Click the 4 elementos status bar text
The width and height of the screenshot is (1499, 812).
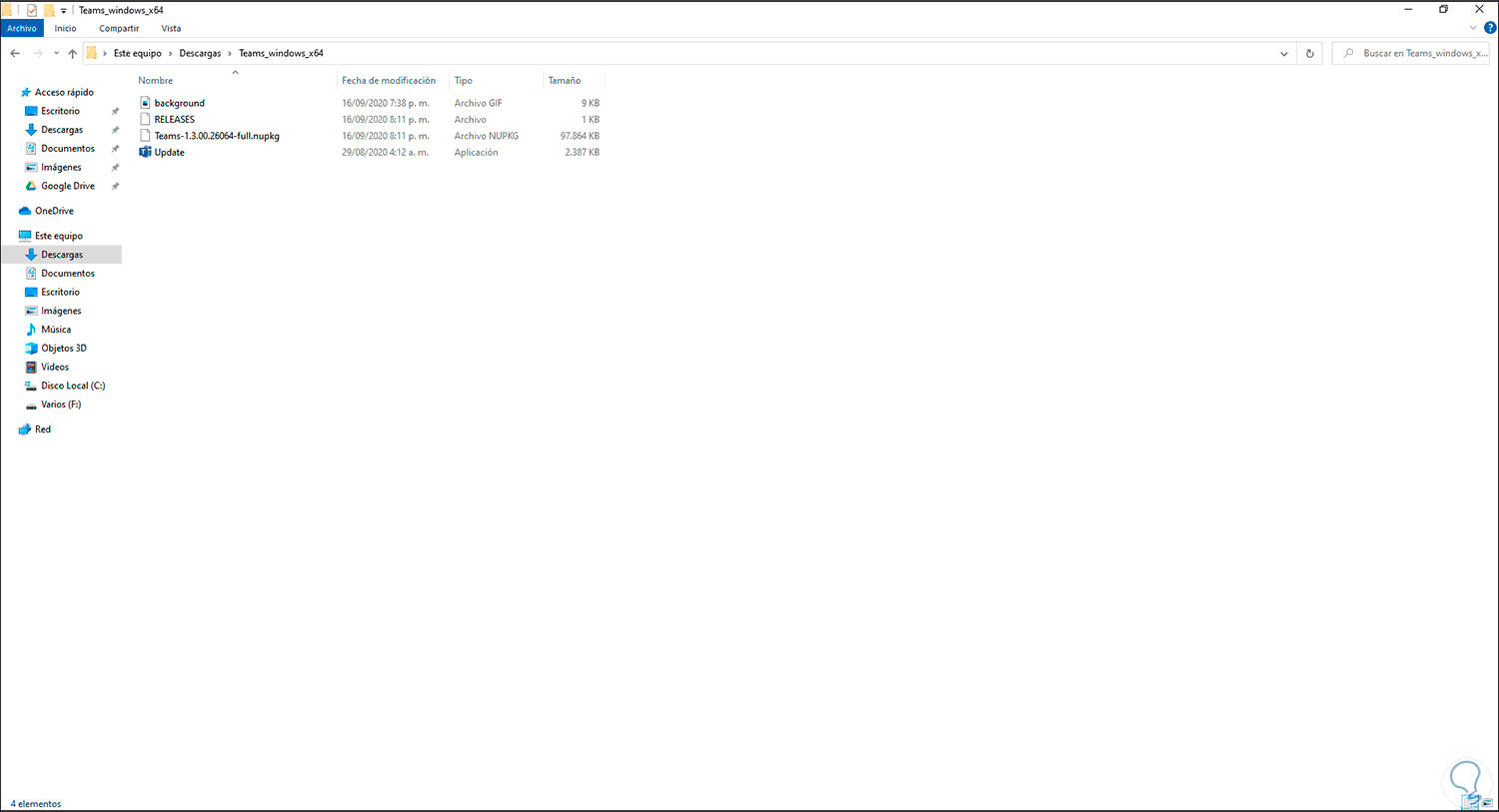pyautogui.click(x=36, y=804)
